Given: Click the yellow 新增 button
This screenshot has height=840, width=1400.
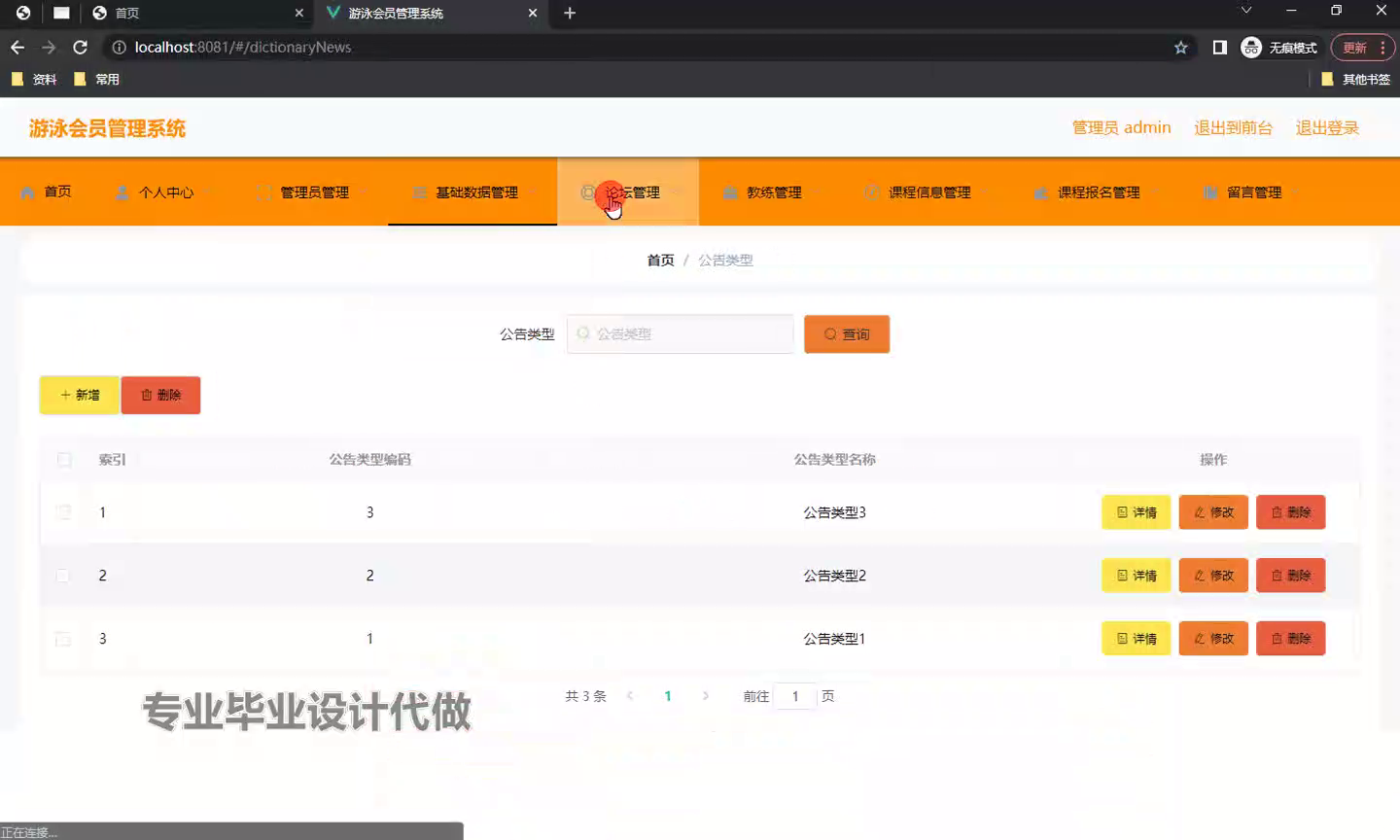Looking at the screenshot, I should coord(79,395).
